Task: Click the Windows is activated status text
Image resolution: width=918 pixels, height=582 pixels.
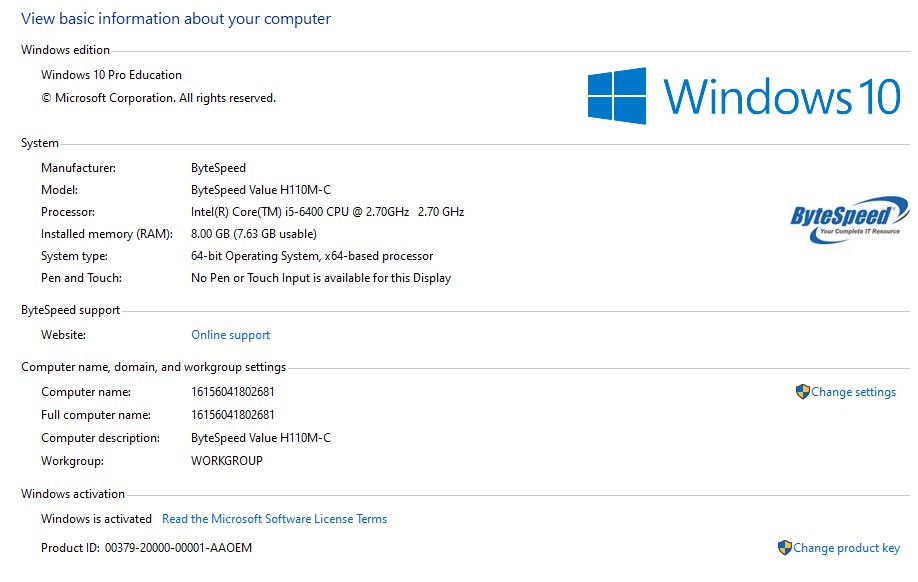Action: pyautogui.click(x=96, y=519)
